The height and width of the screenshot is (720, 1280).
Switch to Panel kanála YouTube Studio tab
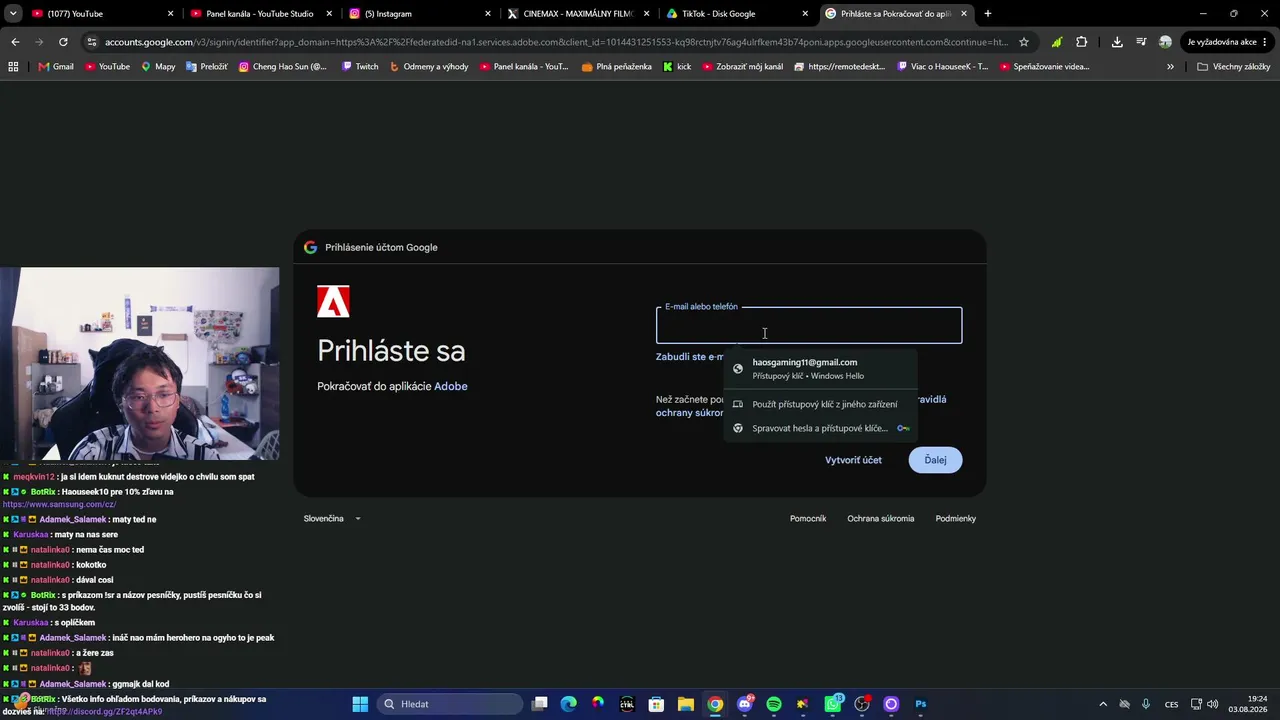click(260, 14)
